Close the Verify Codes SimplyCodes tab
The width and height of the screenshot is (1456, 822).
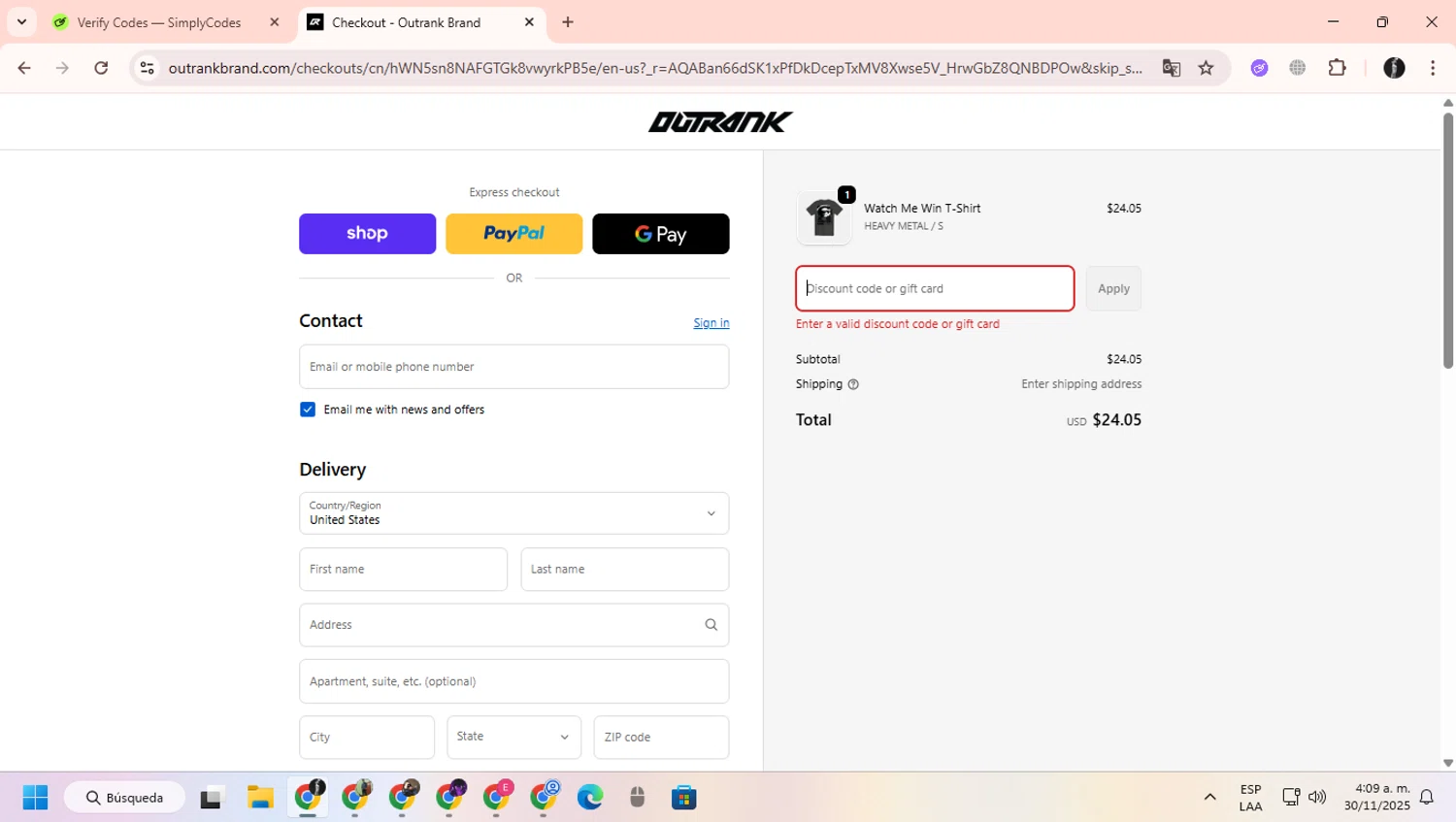275,22
